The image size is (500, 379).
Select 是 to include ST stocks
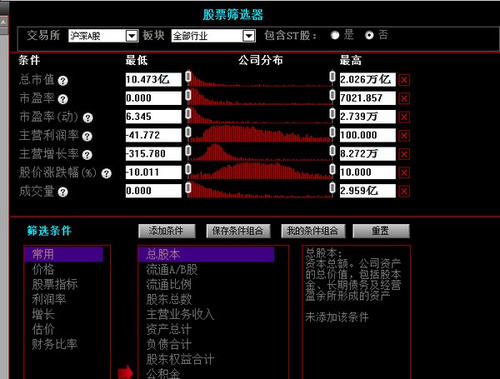[335, 35]
